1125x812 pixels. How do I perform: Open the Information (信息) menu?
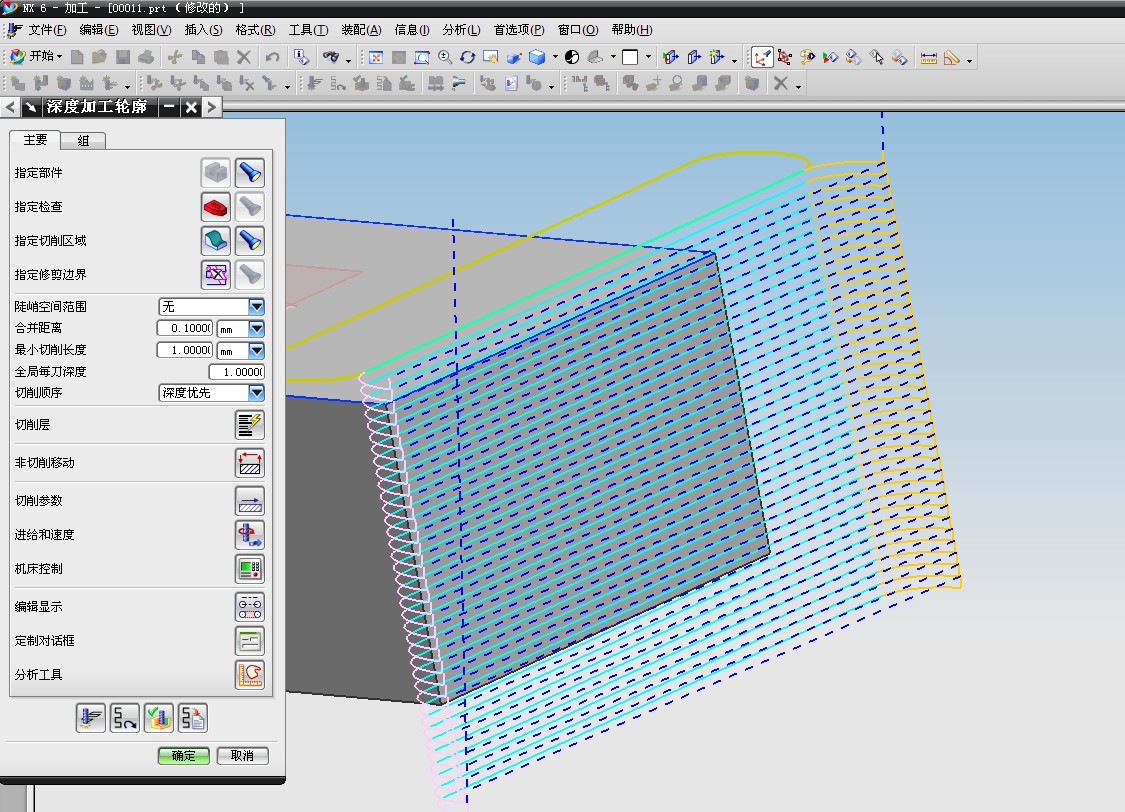click(x=411, y=29)
